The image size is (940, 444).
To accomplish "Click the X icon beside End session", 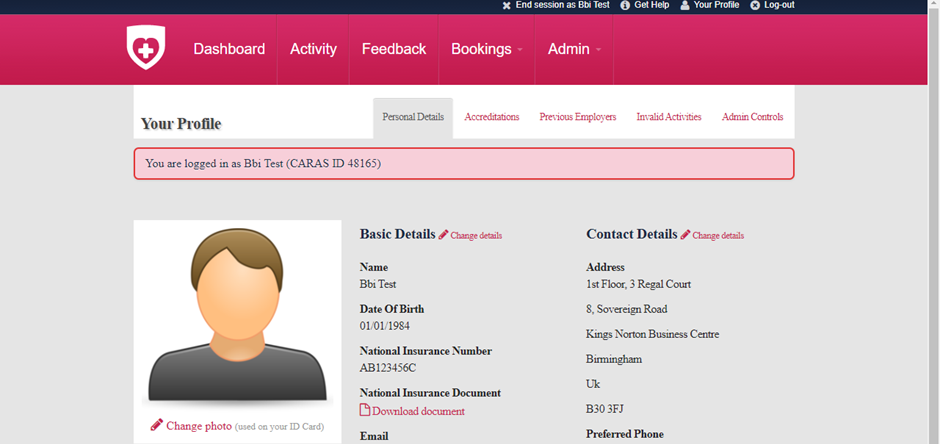I will (507, 5).
